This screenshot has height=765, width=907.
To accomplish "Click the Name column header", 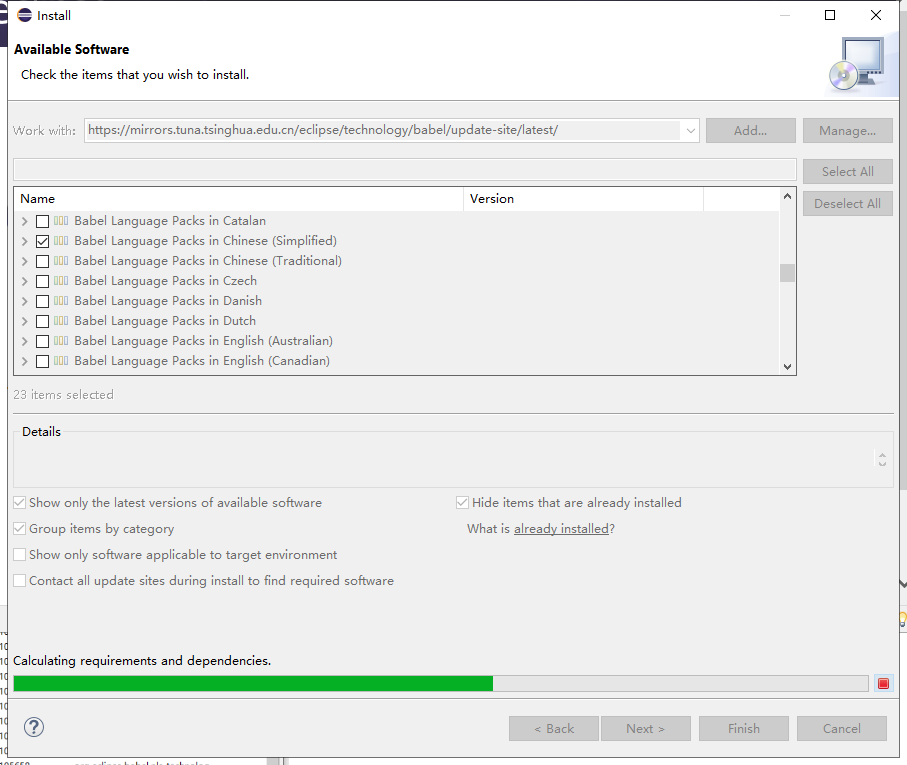I will point(239,199).
